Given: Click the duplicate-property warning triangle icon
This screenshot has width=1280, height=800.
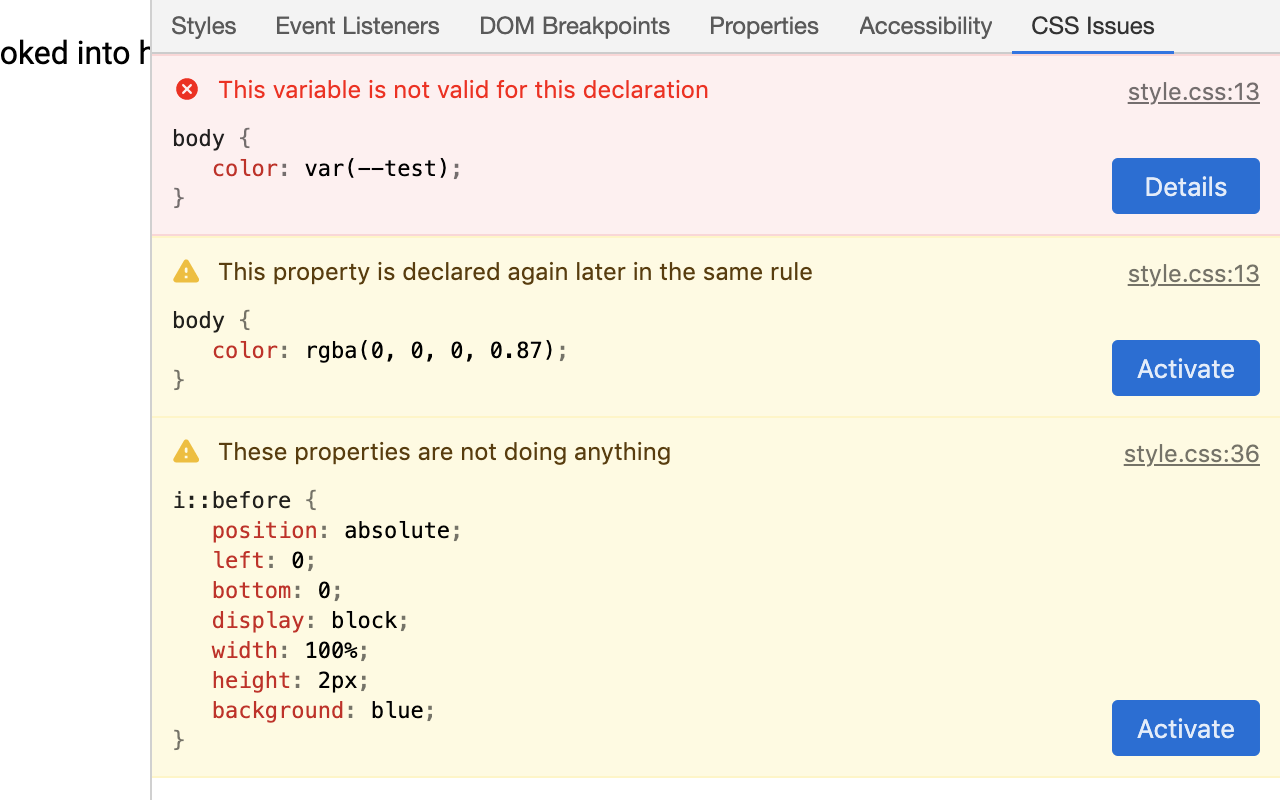Looking at the screenshot, I should (x=187, y=272).
